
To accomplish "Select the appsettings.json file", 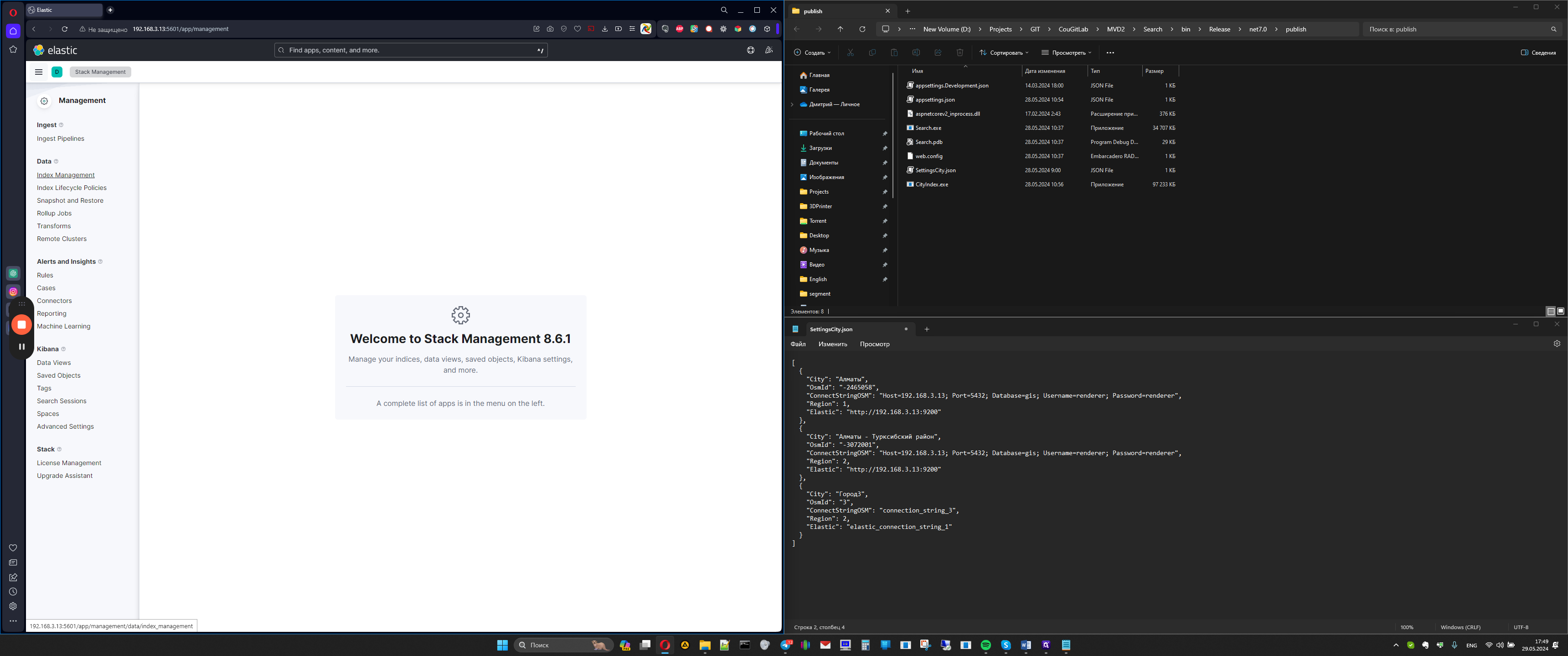I will [x=934, y=100].
